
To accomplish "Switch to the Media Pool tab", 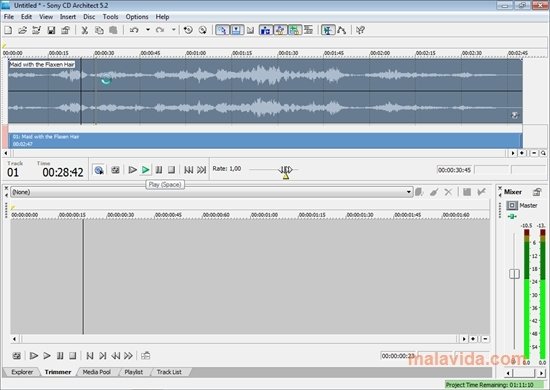I will (x=96, y=372).
